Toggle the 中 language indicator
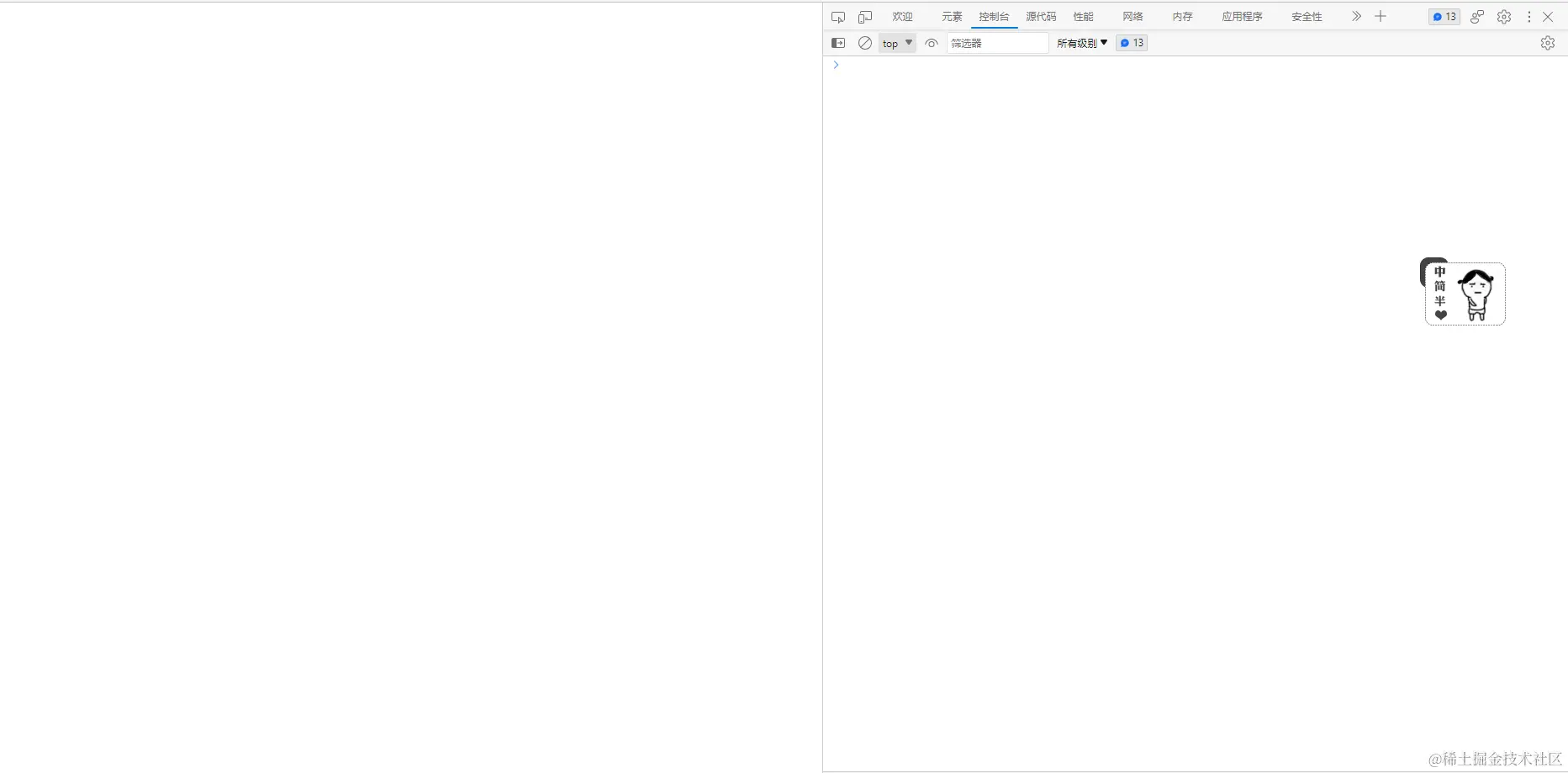This screenshot has width=1568, height=773. click(1440, 272)
